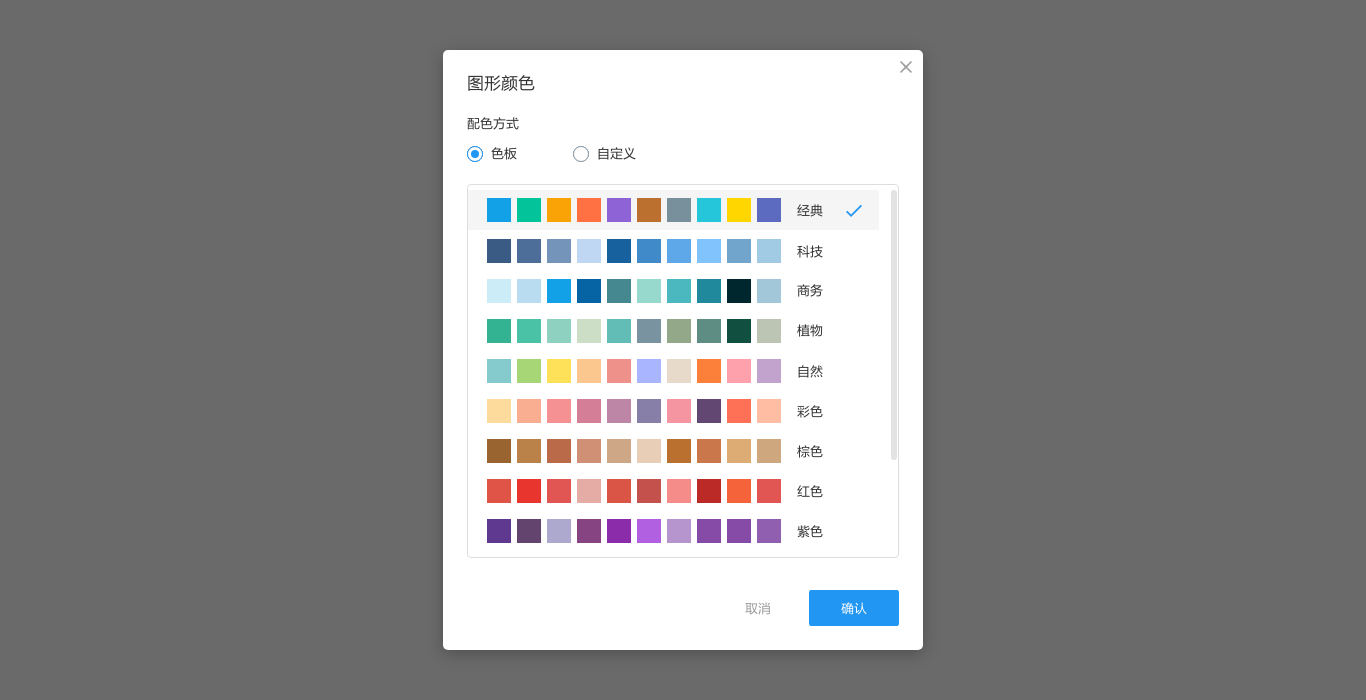Choose the 科技 palette label

(810, 251)
